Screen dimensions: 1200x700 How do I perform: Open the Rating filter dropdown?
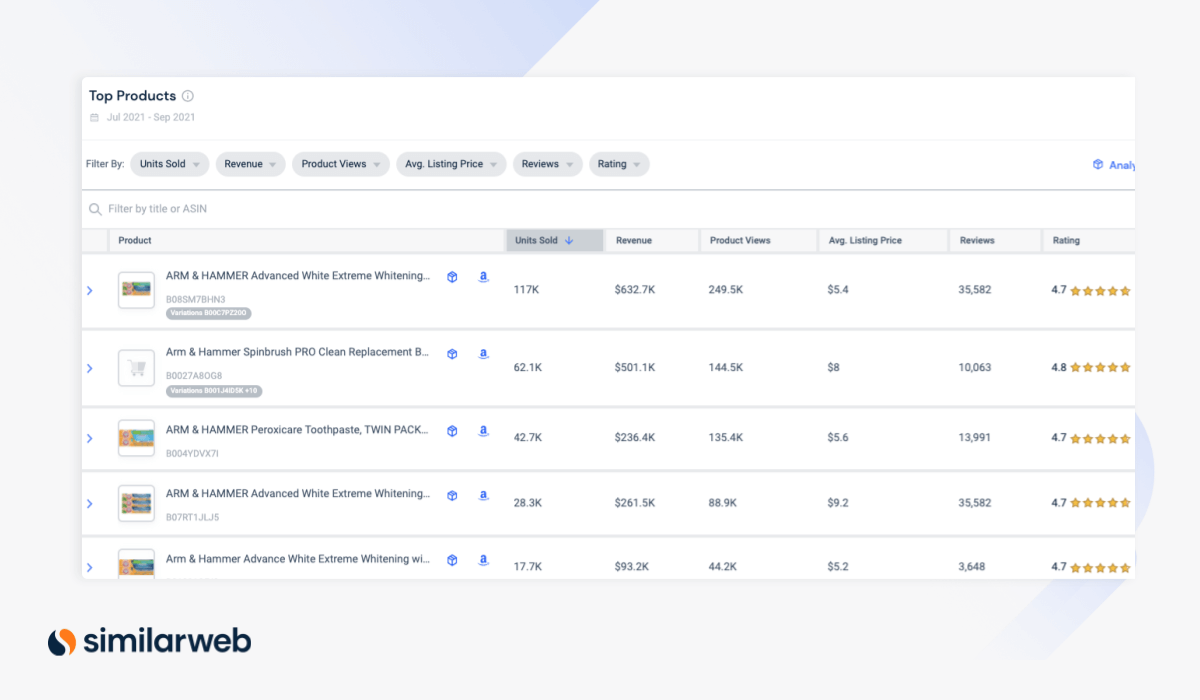click(619, 164)
